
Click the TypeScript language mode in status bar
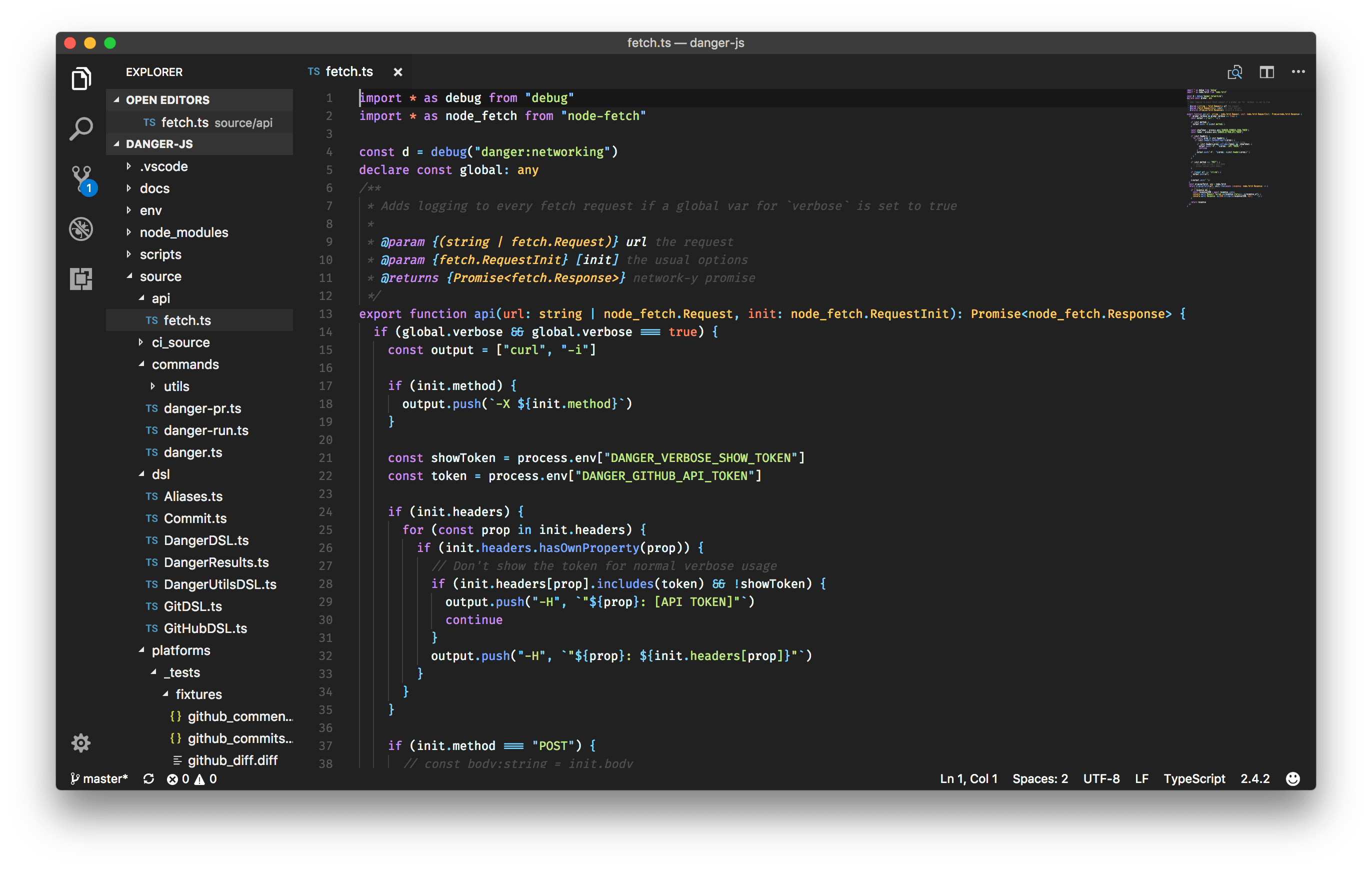click(x=1194, y=778)
